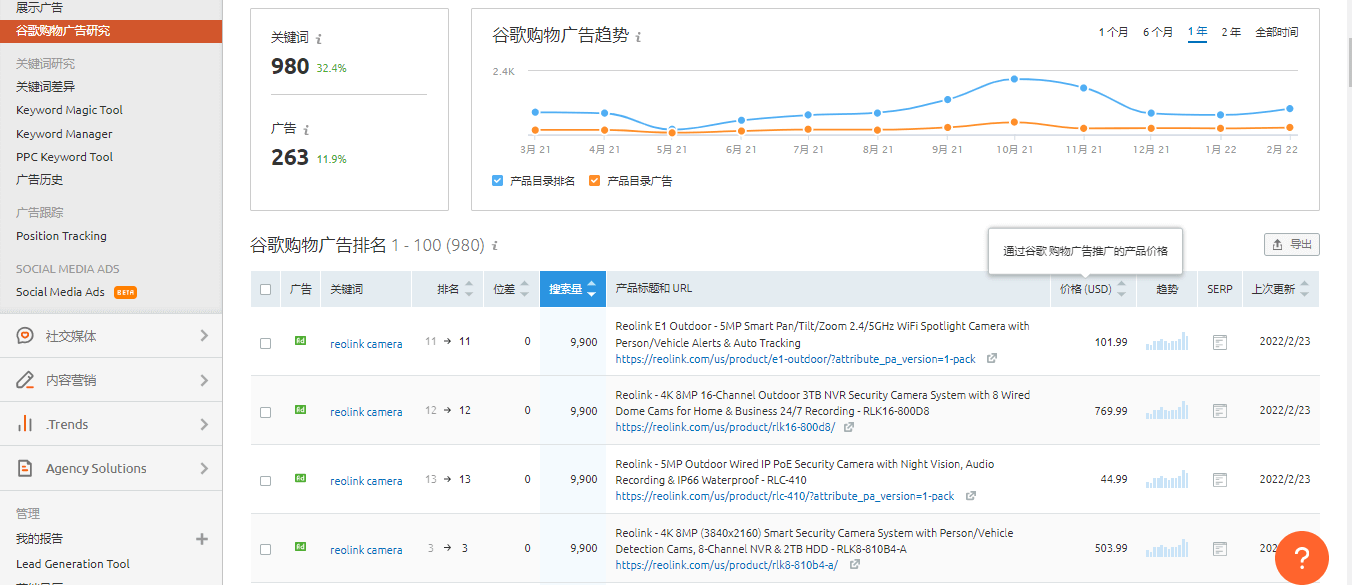Toggle the 产品目录广告 chart series checkbox

tap(595, 181)
